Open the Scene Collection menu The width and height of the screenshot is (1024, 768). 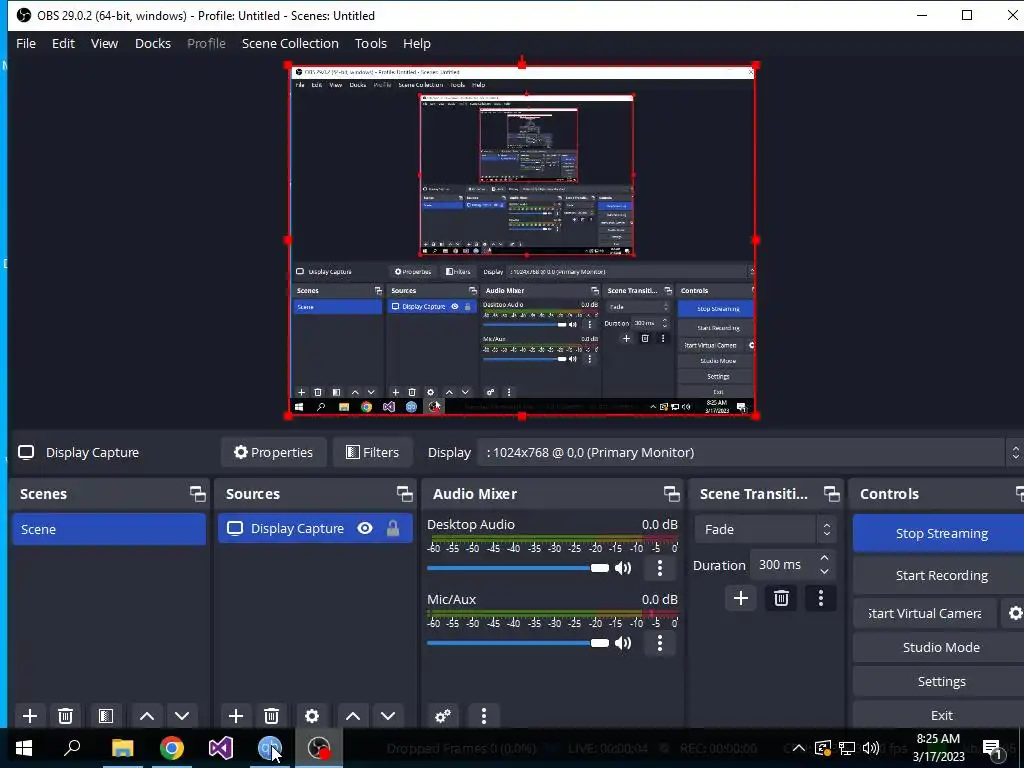[x=290, y=43]
